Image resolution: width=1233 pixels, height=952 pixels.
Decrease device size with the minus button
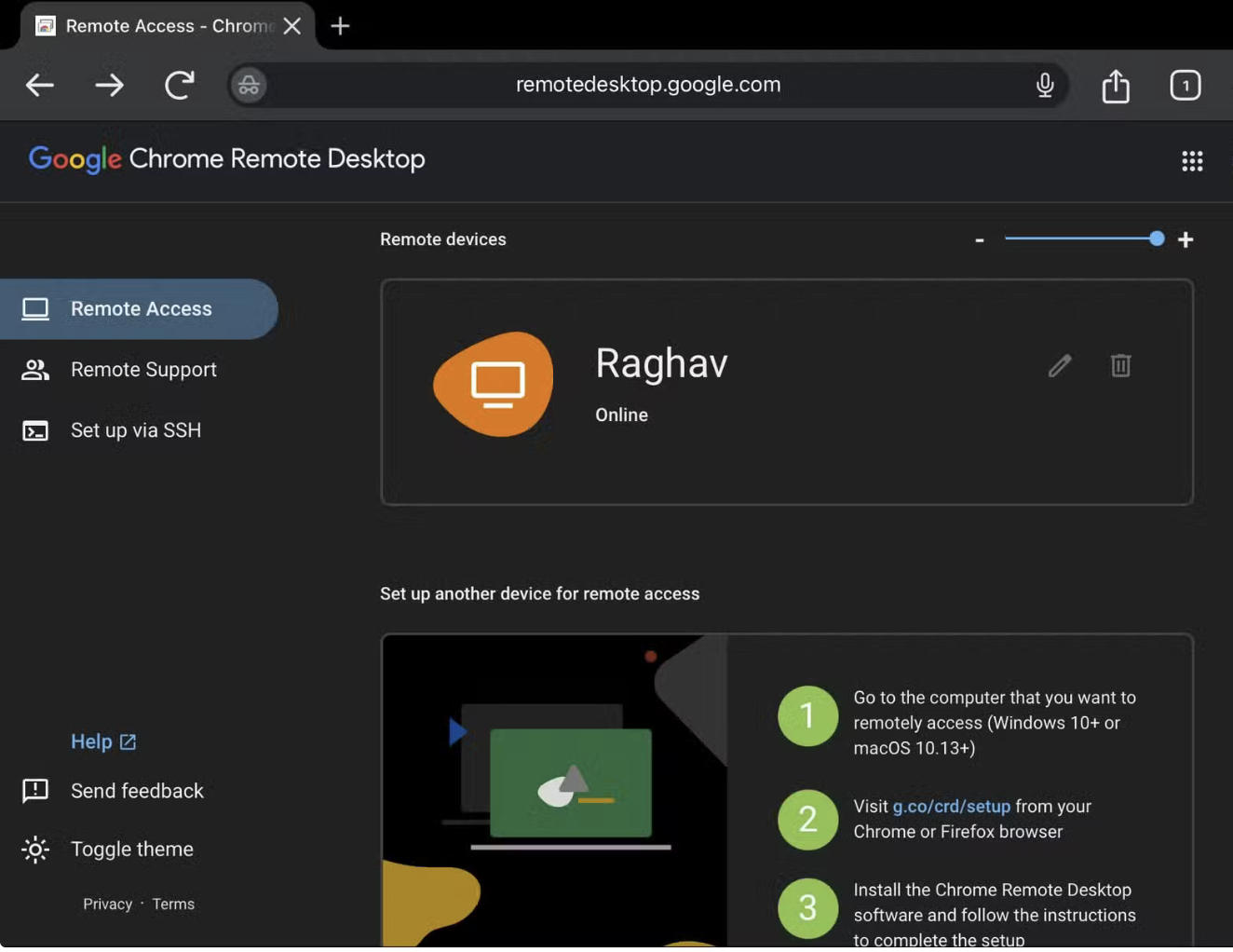click(980, 240)
